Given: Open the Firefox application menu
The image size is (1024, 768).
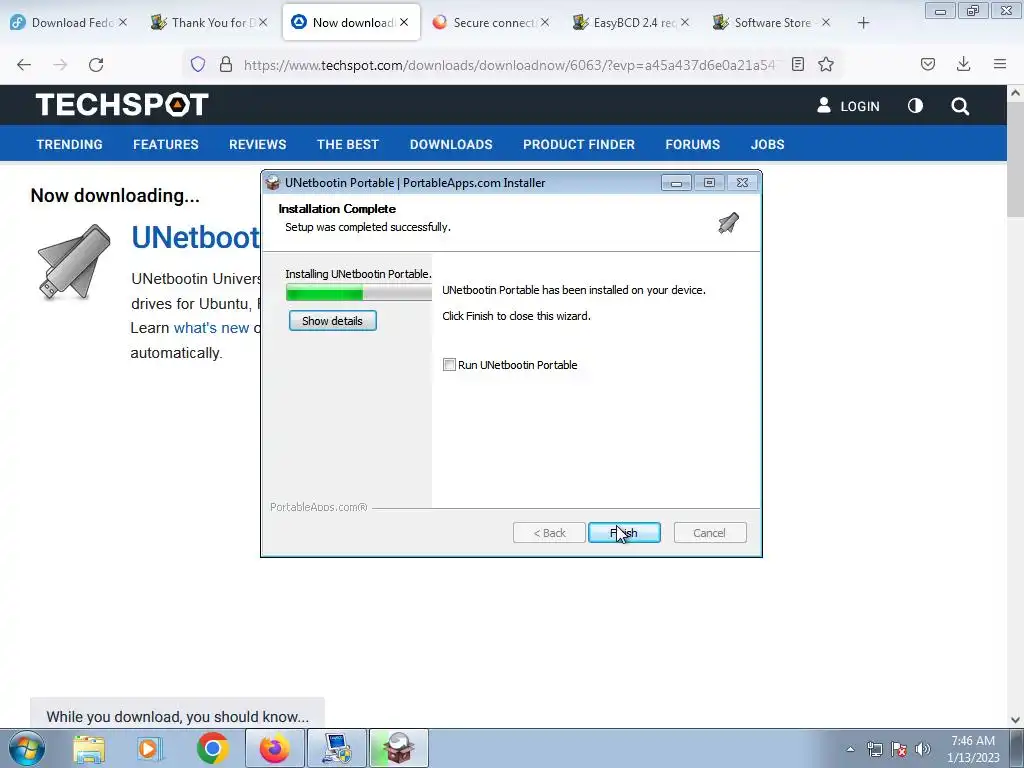Looking at the screenshot, I should coord(1000,64).
